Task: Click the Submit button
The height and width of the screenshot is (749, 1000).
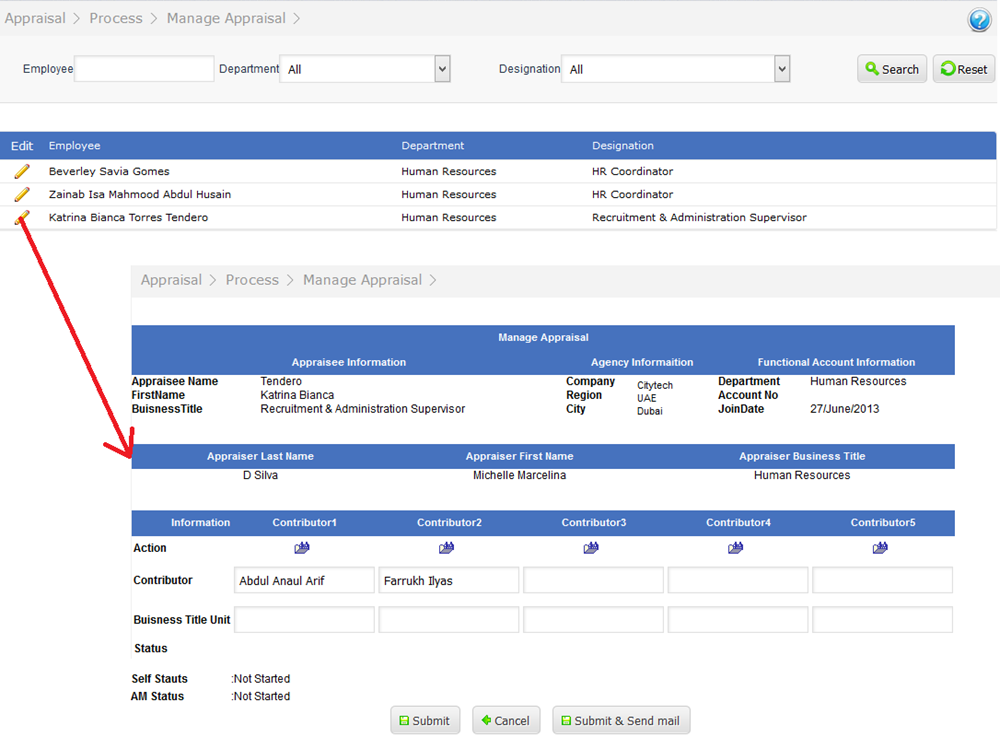Action: pyautogui.click(x=425, y=720)
